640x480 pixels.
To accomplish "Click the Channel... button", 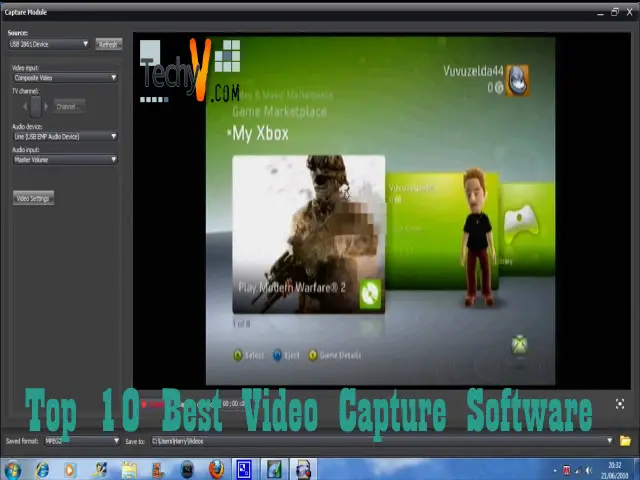I will point(69,107).
